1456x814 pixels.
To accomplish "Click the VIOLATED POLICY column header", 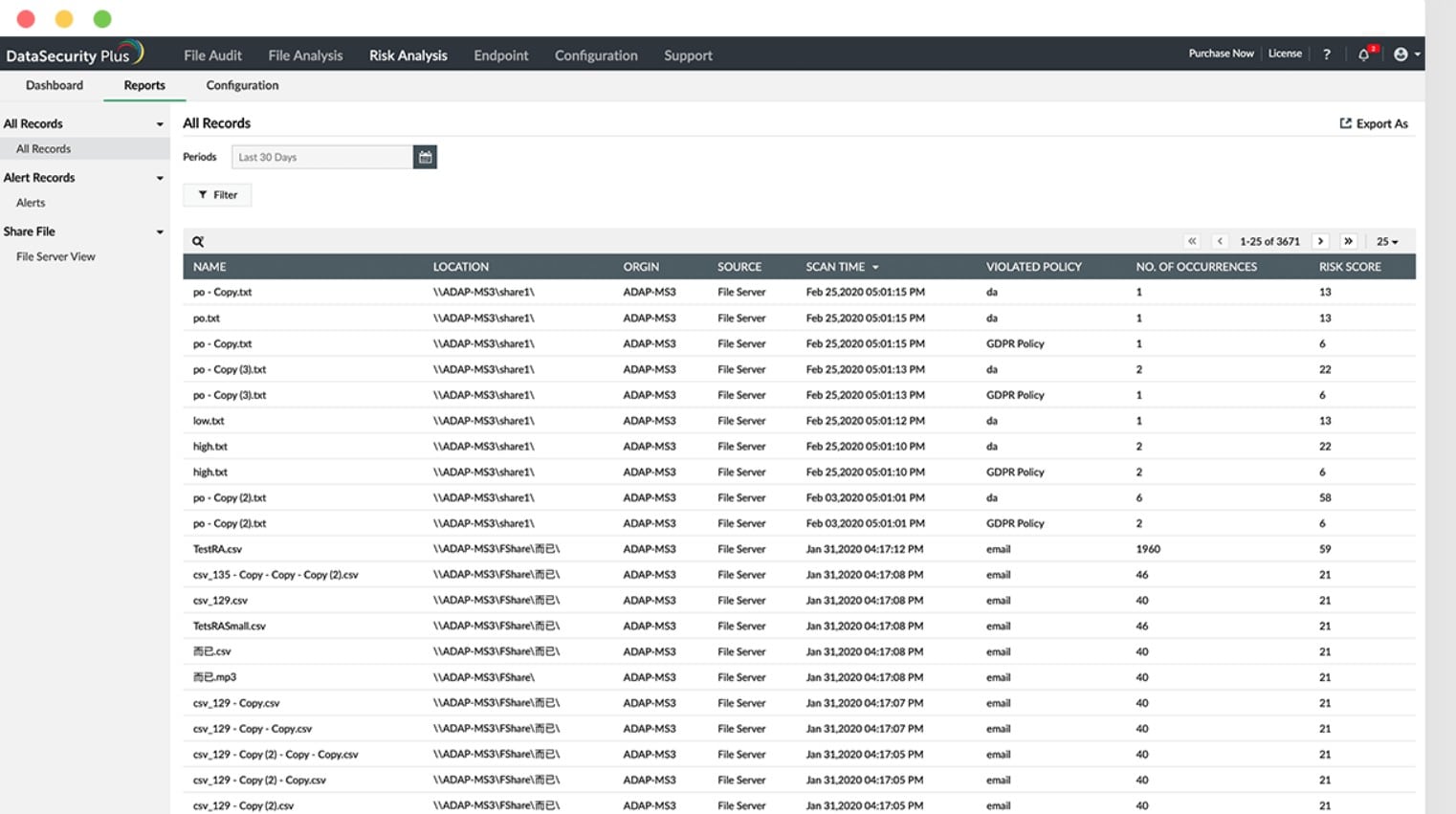I will tap(1034, 267).
